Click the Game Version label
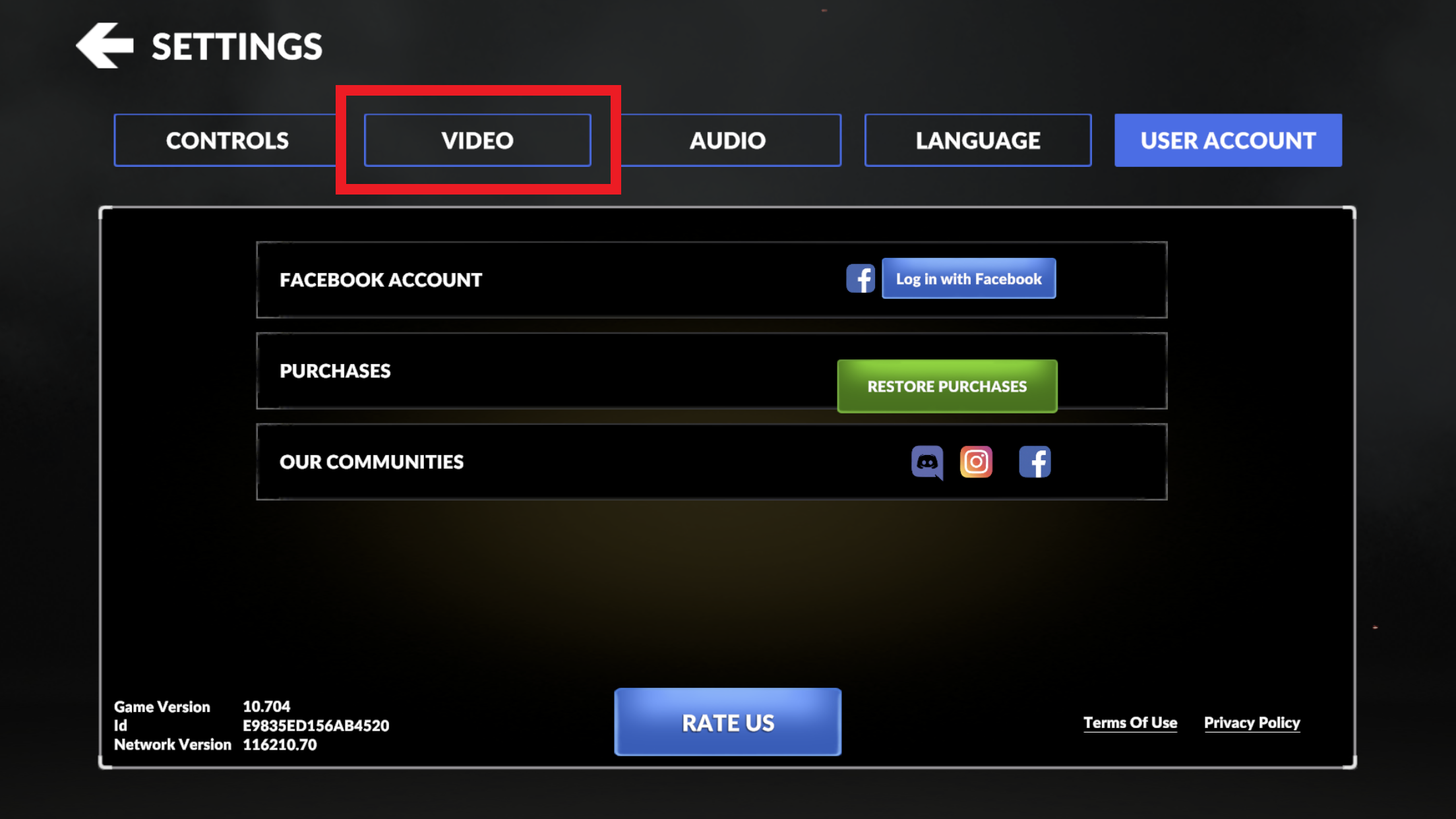Screen dimensions: 1456x819 [x=162, y=706]
